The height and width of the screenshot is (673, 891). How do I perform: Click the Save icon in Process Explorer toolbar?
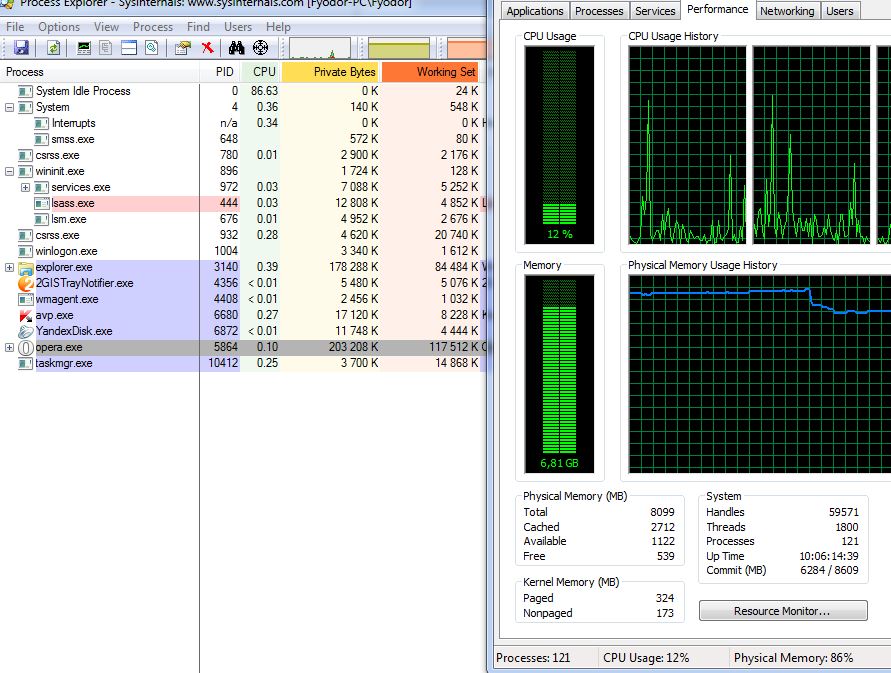coord(22,48)
